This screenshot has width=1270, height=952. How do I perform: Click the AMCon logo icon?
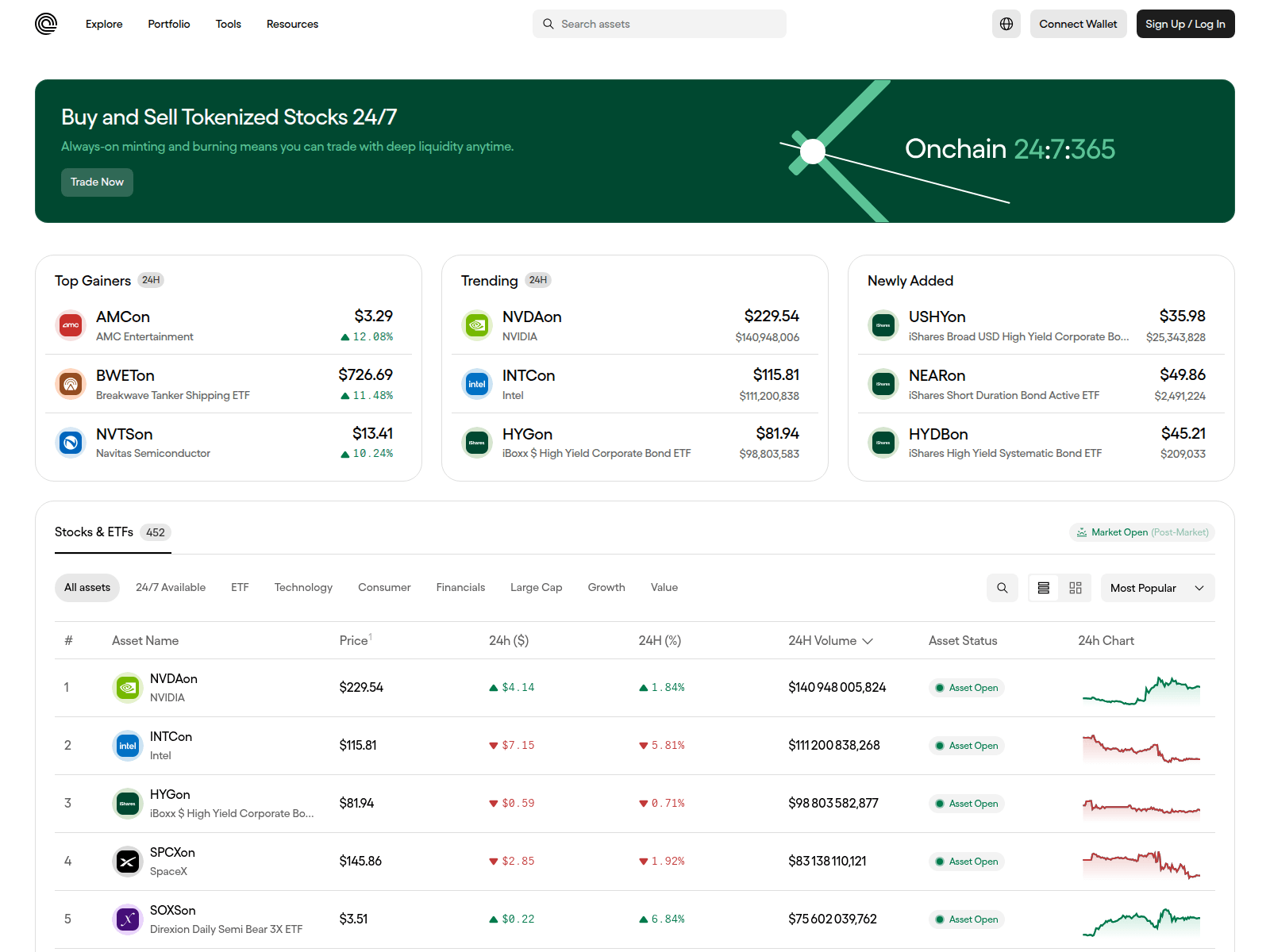click(x=71, y=325)
